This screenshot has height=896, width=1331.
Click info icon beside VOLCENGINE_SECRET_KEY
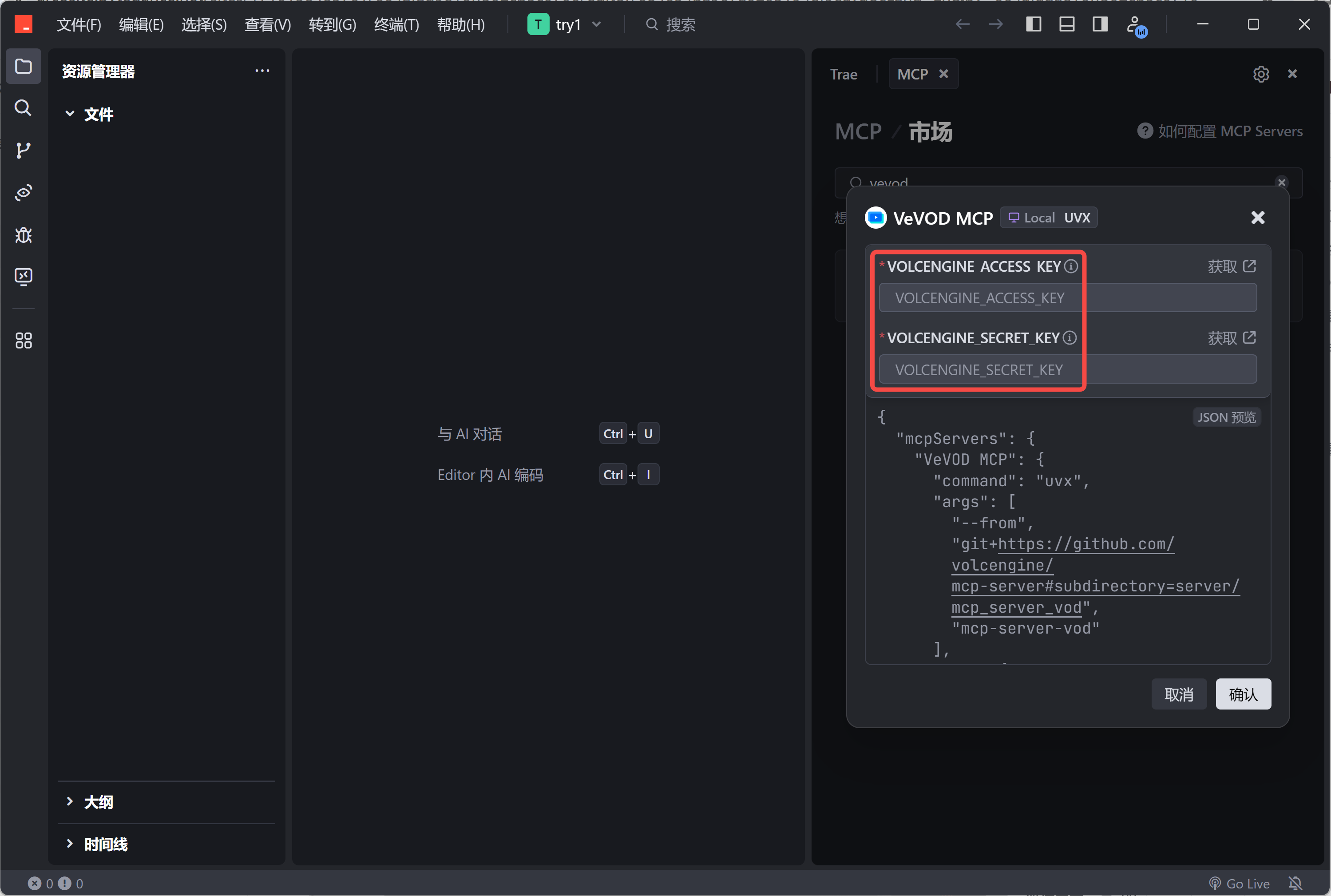click(1070, 338)
